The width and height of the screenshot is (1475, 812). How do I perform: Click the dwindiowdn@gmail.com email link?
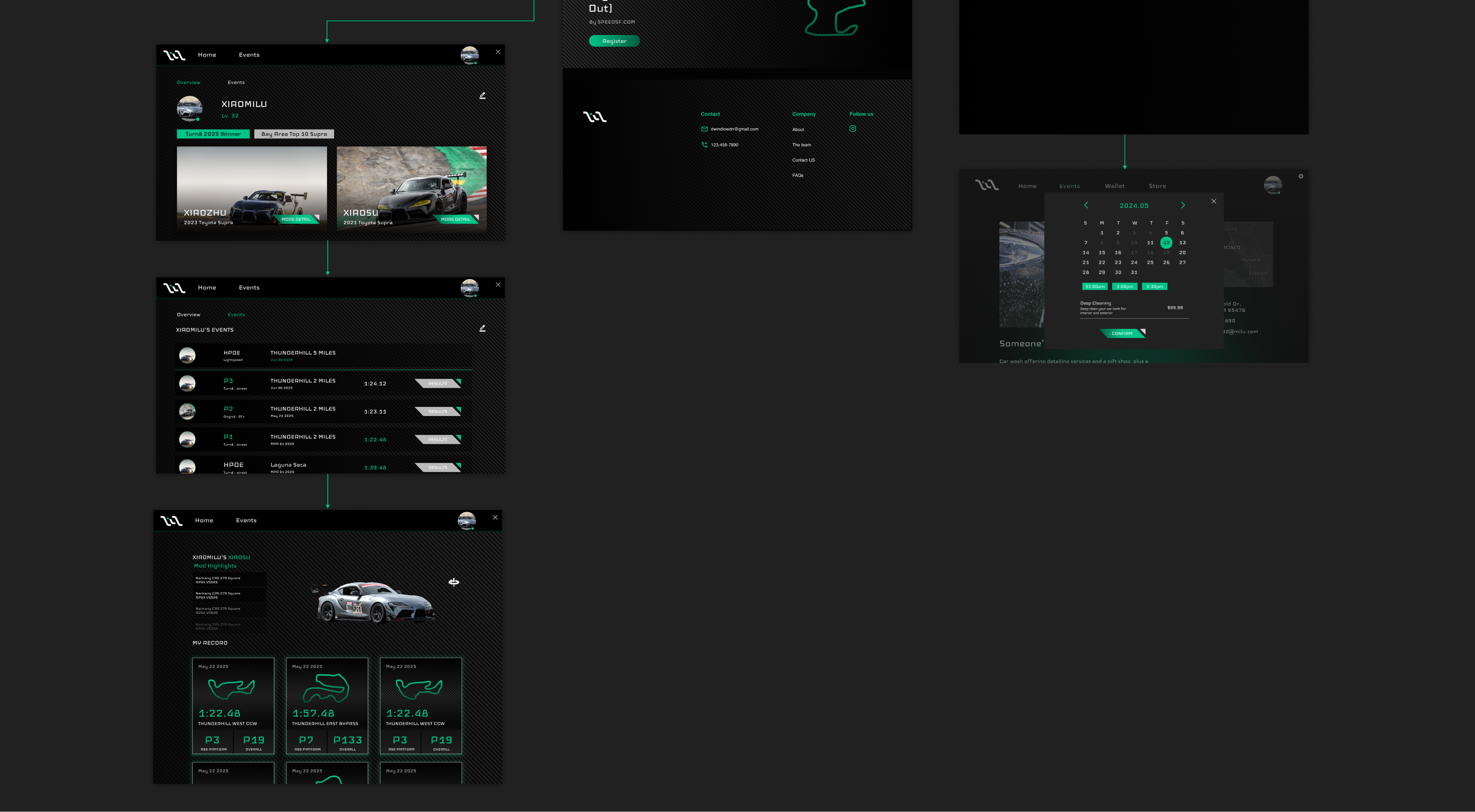click(x=734, y=130)
